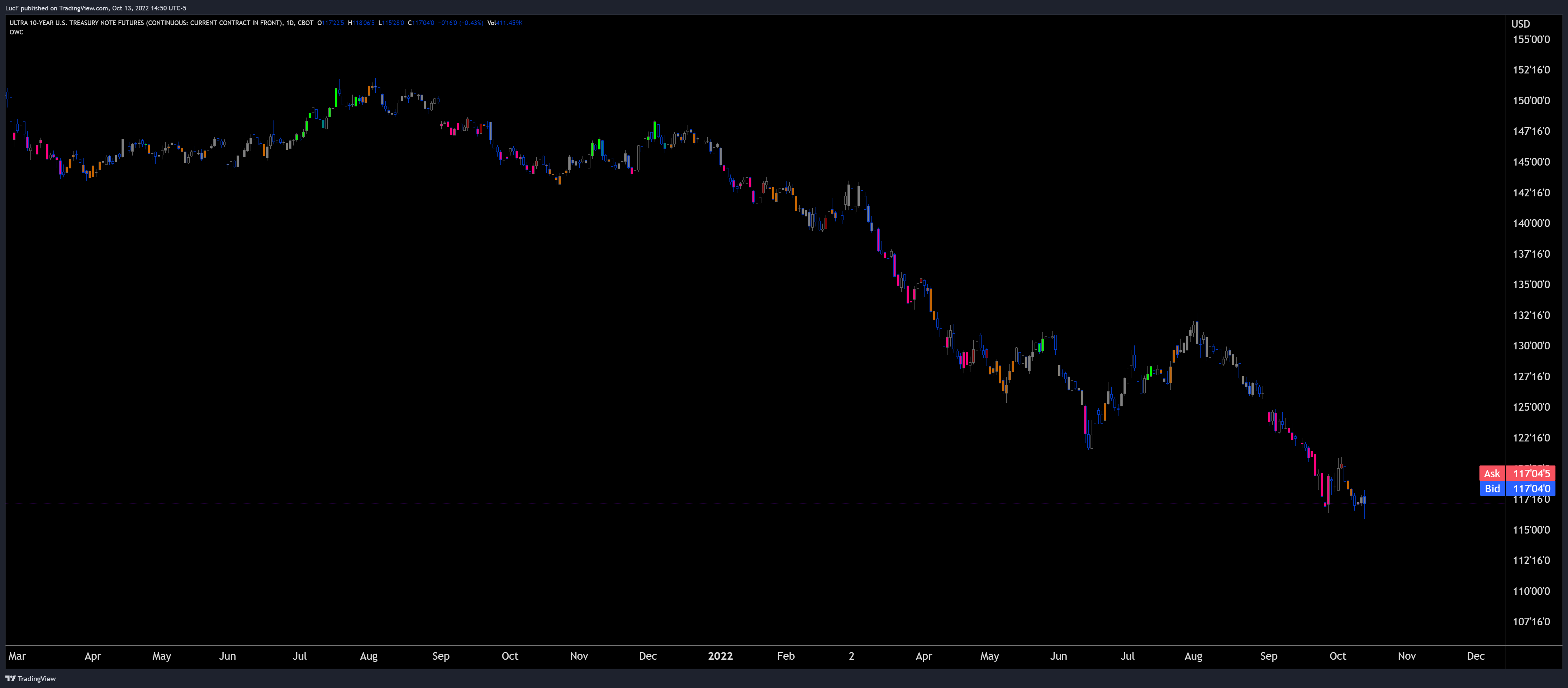Click the 152'16'0 price axis label
The height and width of the screenshot is (688, 1568).
(1531, 70)
